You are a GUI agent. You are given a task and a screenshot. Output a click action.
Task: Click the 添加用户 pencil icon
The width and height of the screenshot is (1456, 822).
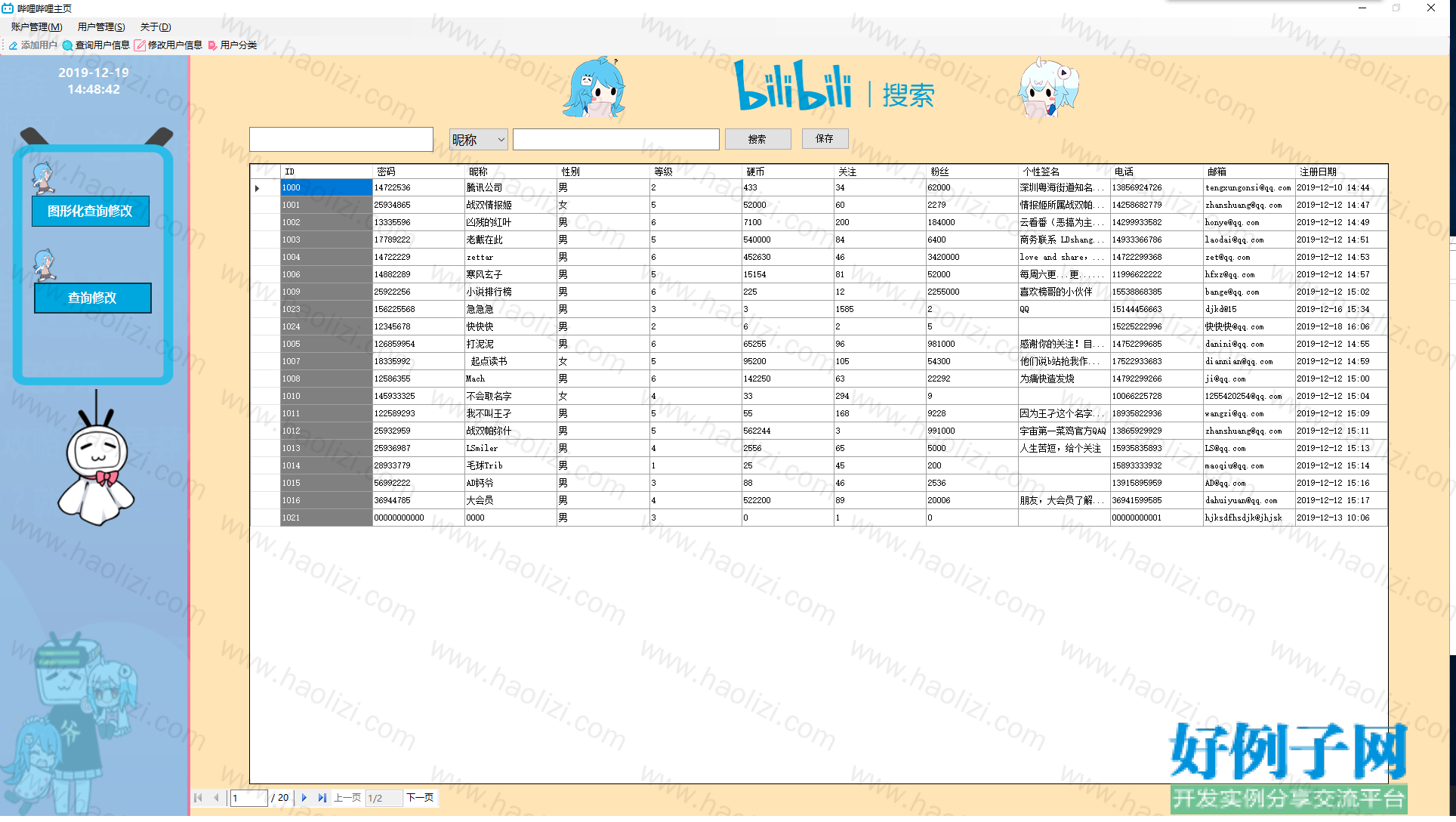pyautogui.click(x=13, y=45)
